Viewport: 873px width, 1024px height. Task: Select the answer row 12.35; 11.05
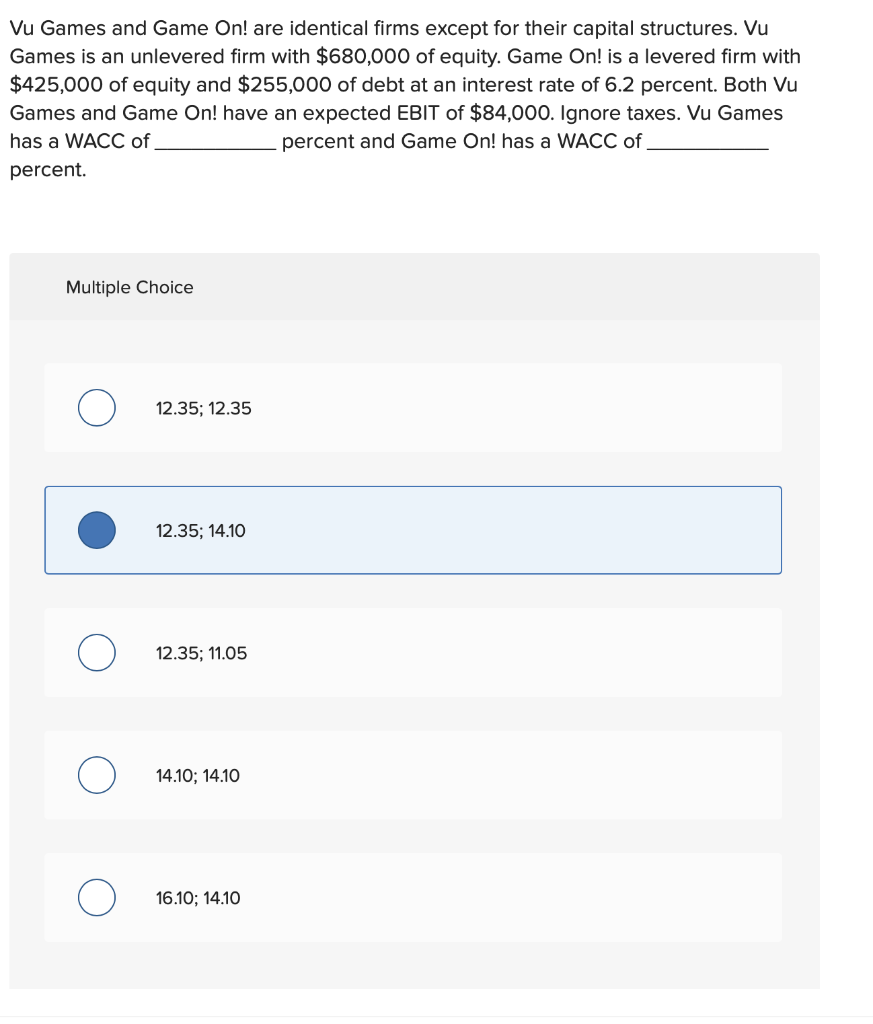413,652
